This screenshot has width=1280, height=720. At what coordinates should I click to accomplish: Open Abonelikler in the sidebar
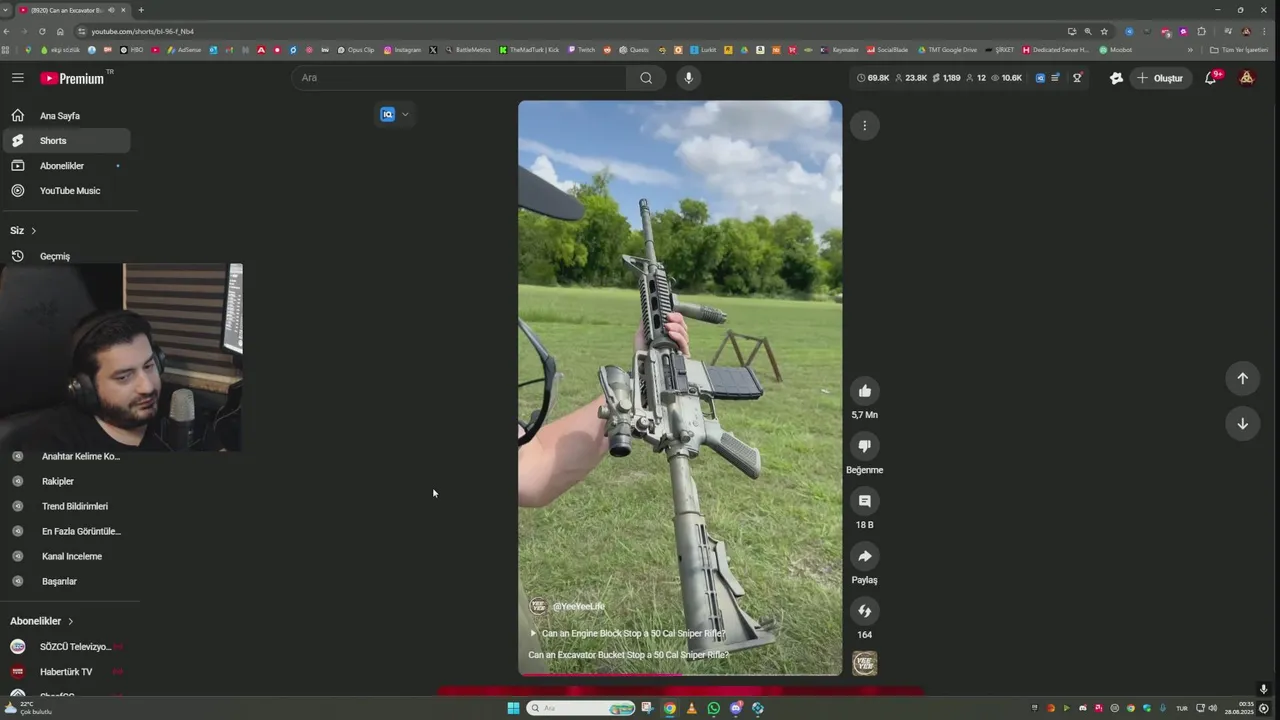(x=66, y=166)
